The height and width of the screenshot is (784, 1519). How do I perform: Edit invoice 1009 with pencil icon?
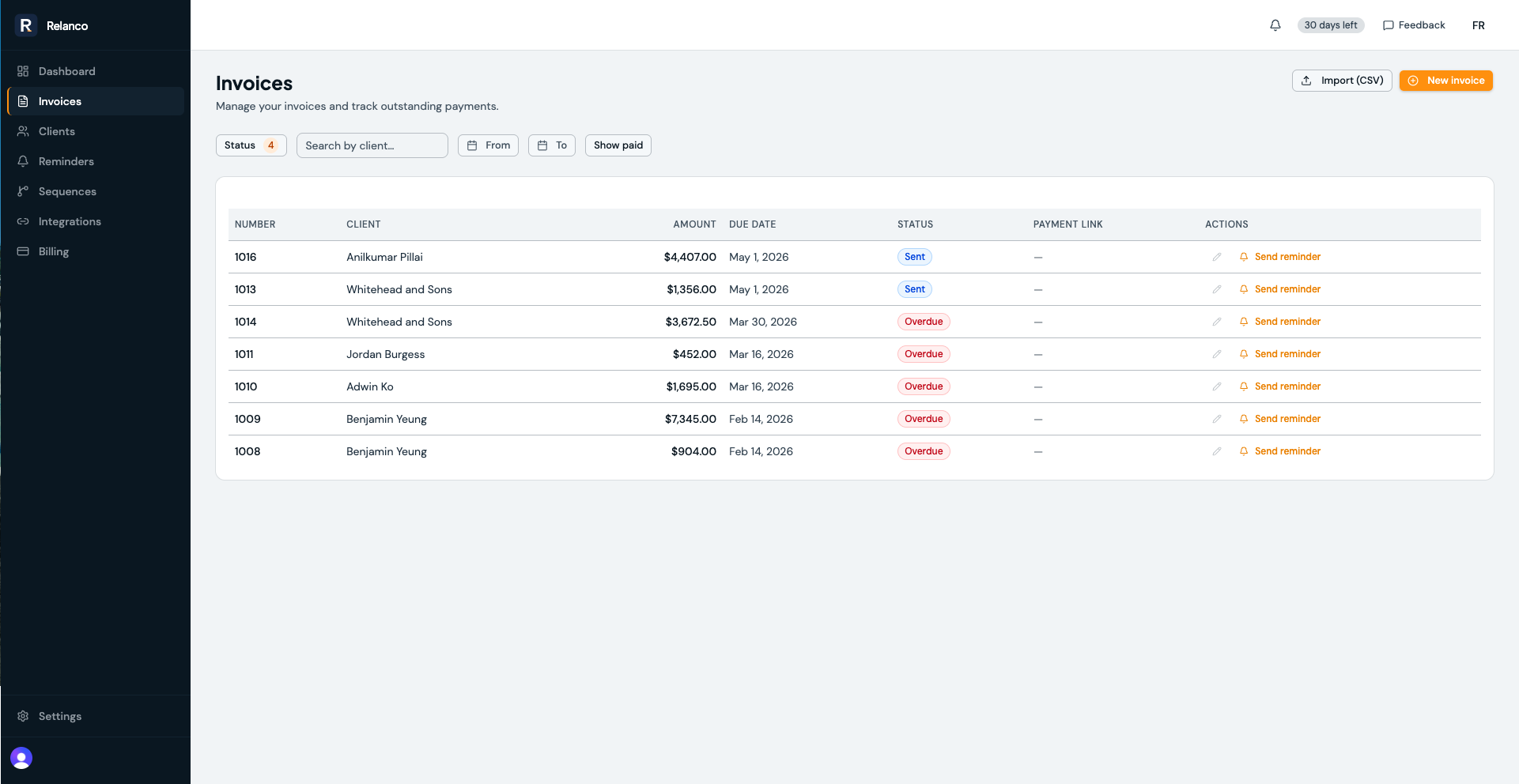[1217, 419]
